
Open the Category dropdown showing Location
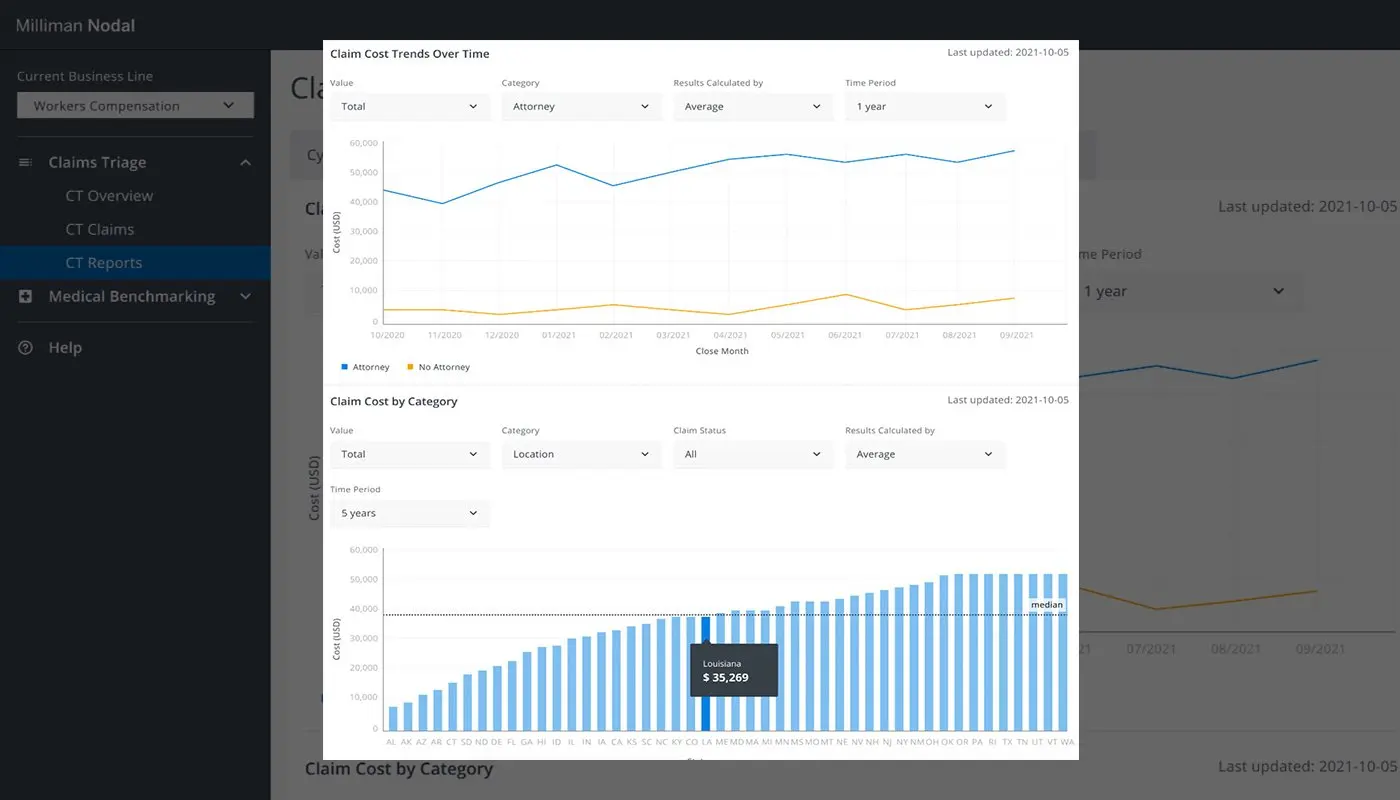pyautogui.click(x=581, y=454)
